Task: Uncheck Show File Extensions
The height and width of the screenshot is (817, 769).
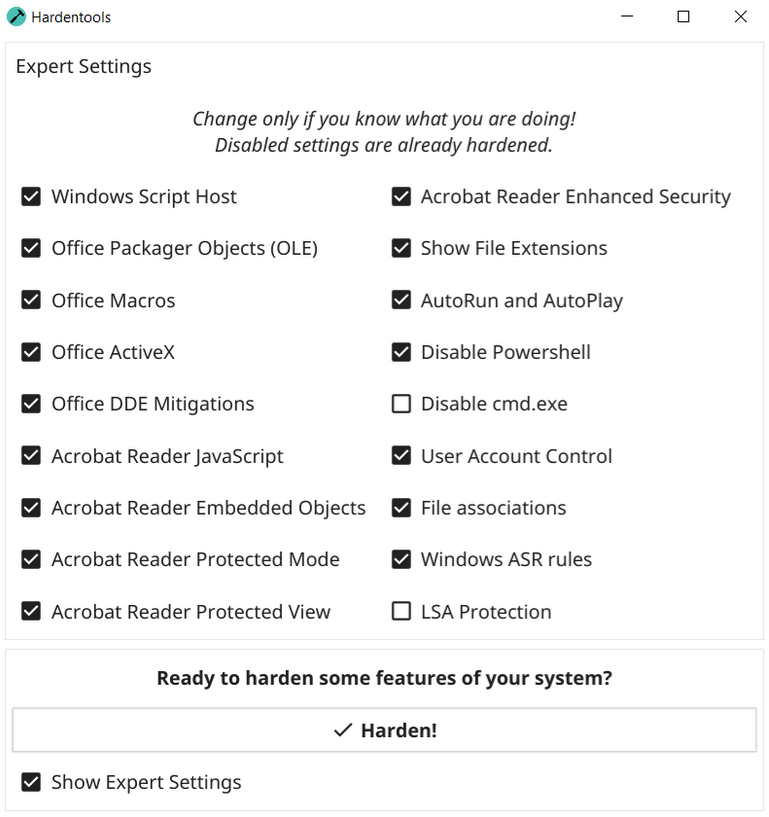Action: point(401,248)
